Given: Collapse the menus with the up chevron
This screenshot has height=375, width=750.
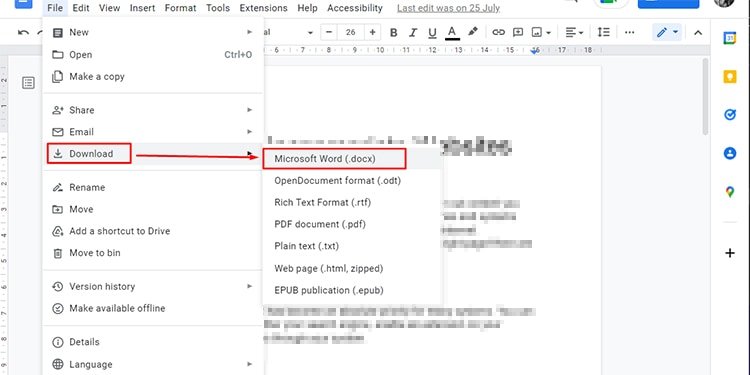Looking at the screenshot, I should tap(698, 33).
